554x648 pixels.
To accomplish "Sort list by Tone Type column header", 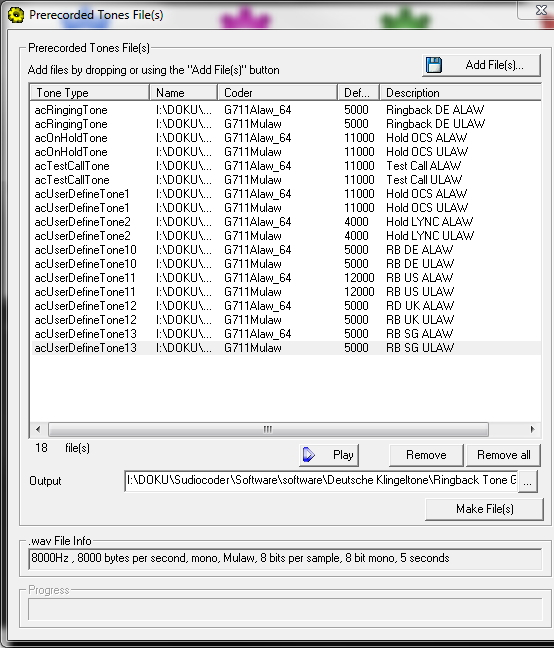I will coord(90,93).
